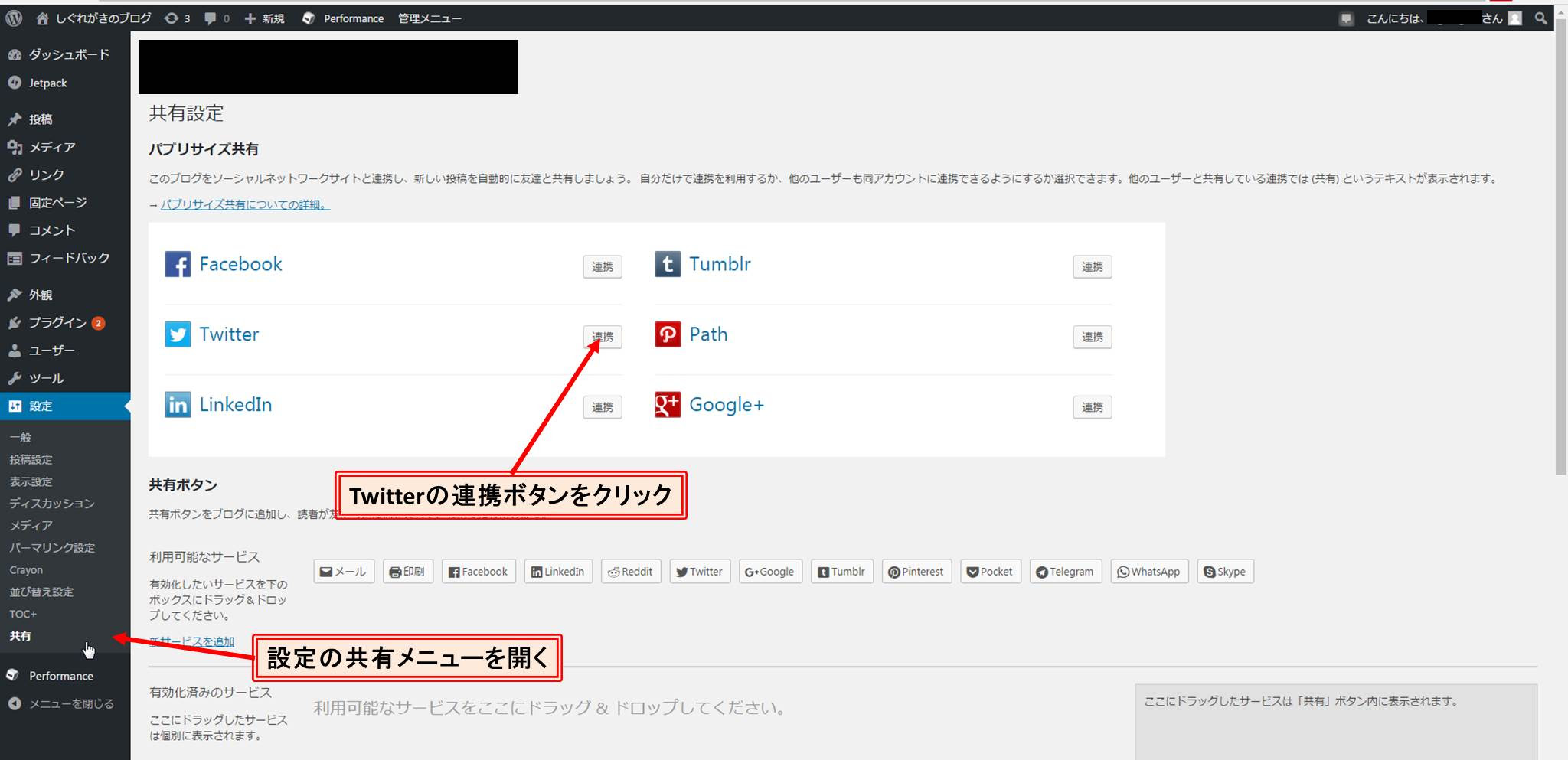Open 管理メニュー in the admin bar
Image resolution: width=1568 pixels, height=760 pixels.
(x=430, y=18)
